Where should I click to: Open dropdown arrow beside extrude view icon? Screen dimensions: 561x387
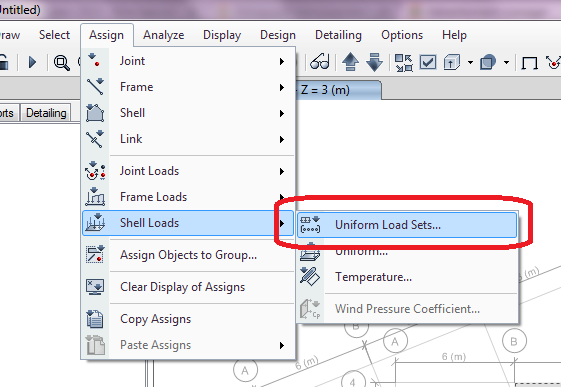(x=470, y=63)
